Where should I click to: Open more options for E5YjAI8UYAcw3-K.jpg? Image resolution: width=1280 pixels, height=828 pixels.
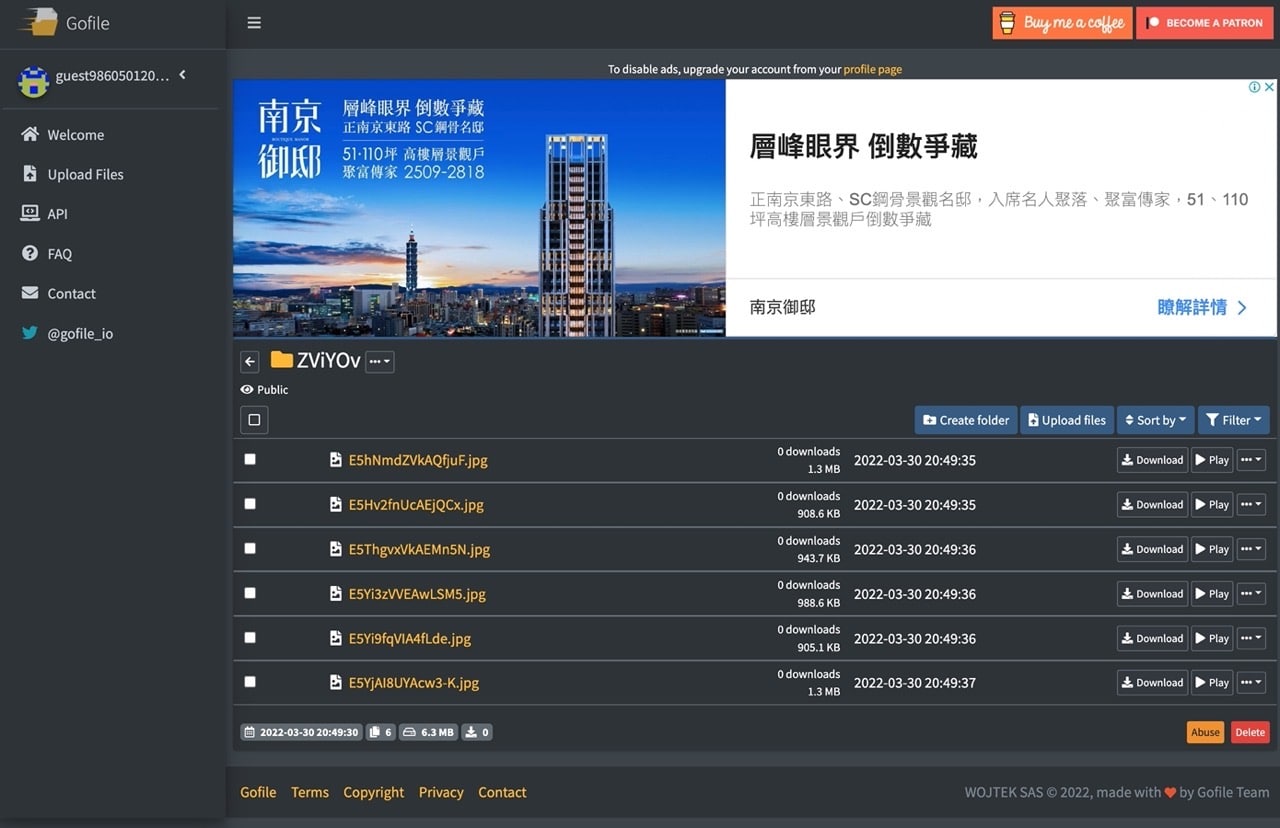click(1251, 683)
